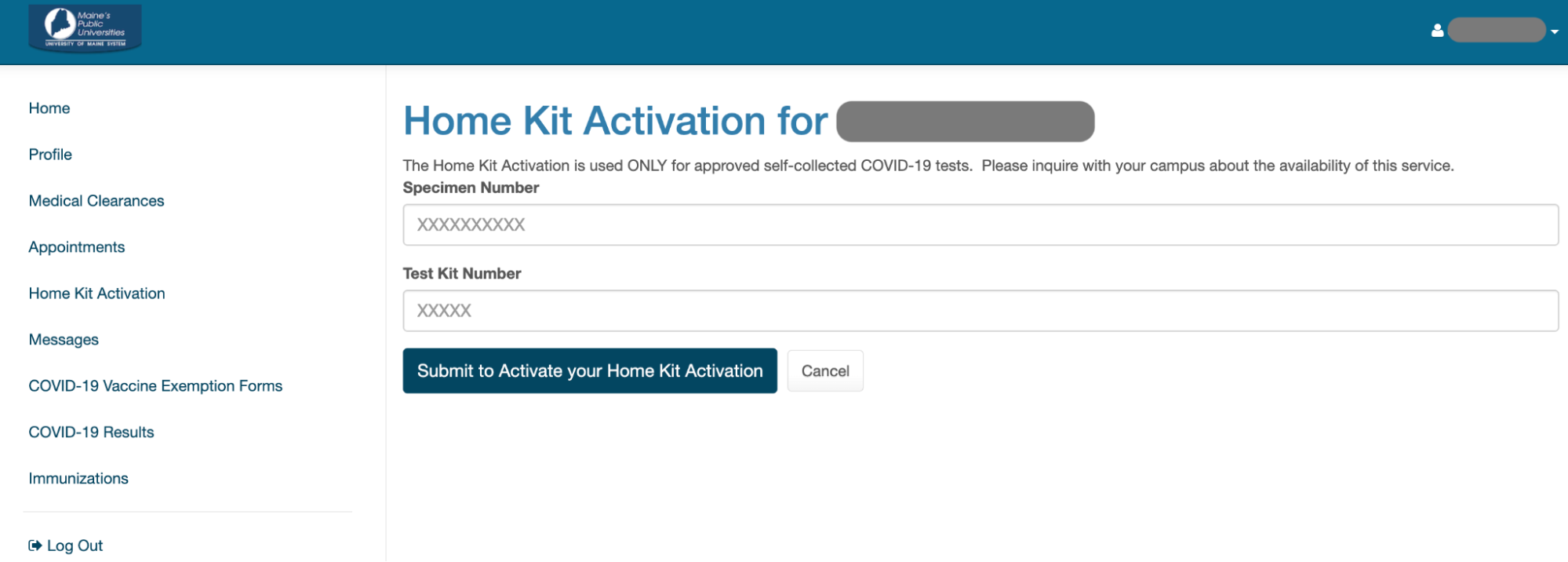Open COVID-19 Vaccine Exemption Forms

pyautogui.click(x=155, y=386)
